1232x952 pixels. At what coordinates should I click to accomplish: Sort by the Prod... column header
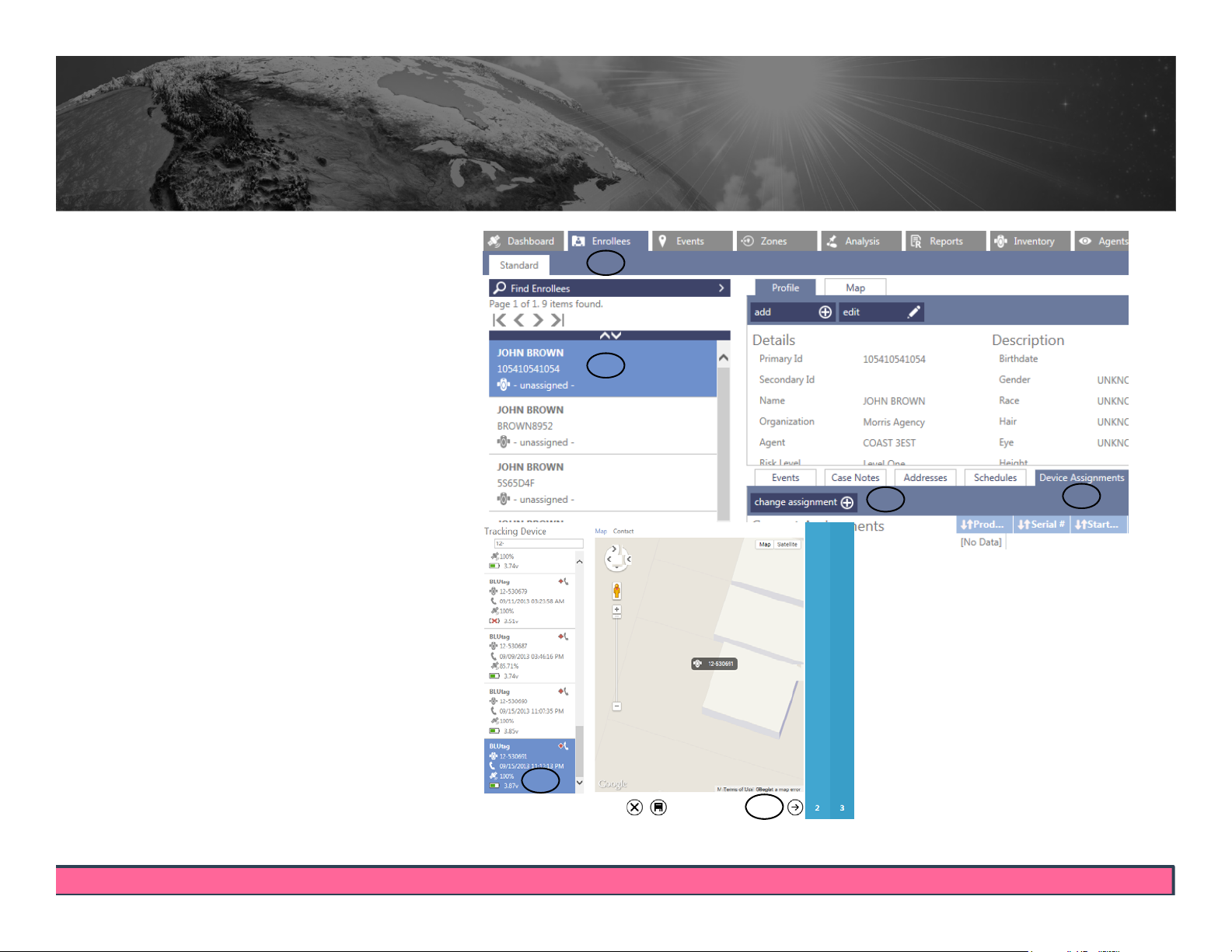(x=983, y=525)
